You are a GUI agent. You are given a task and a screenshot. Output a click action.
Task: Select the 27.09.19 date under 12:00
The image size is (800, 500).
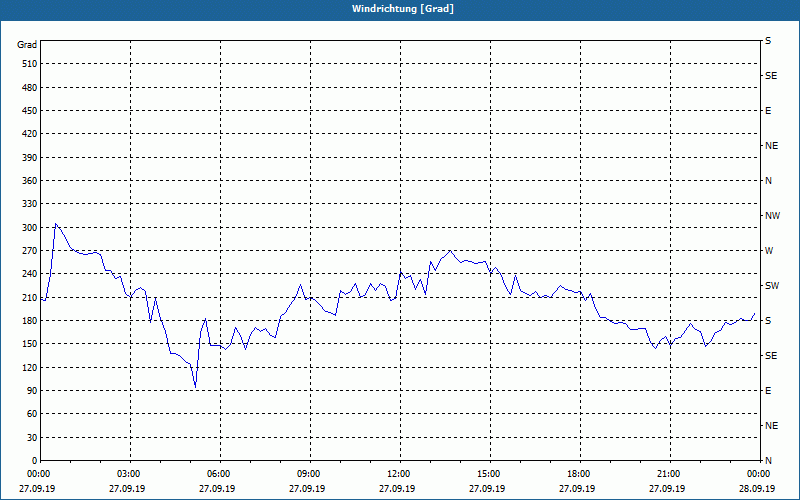point(397,488)
